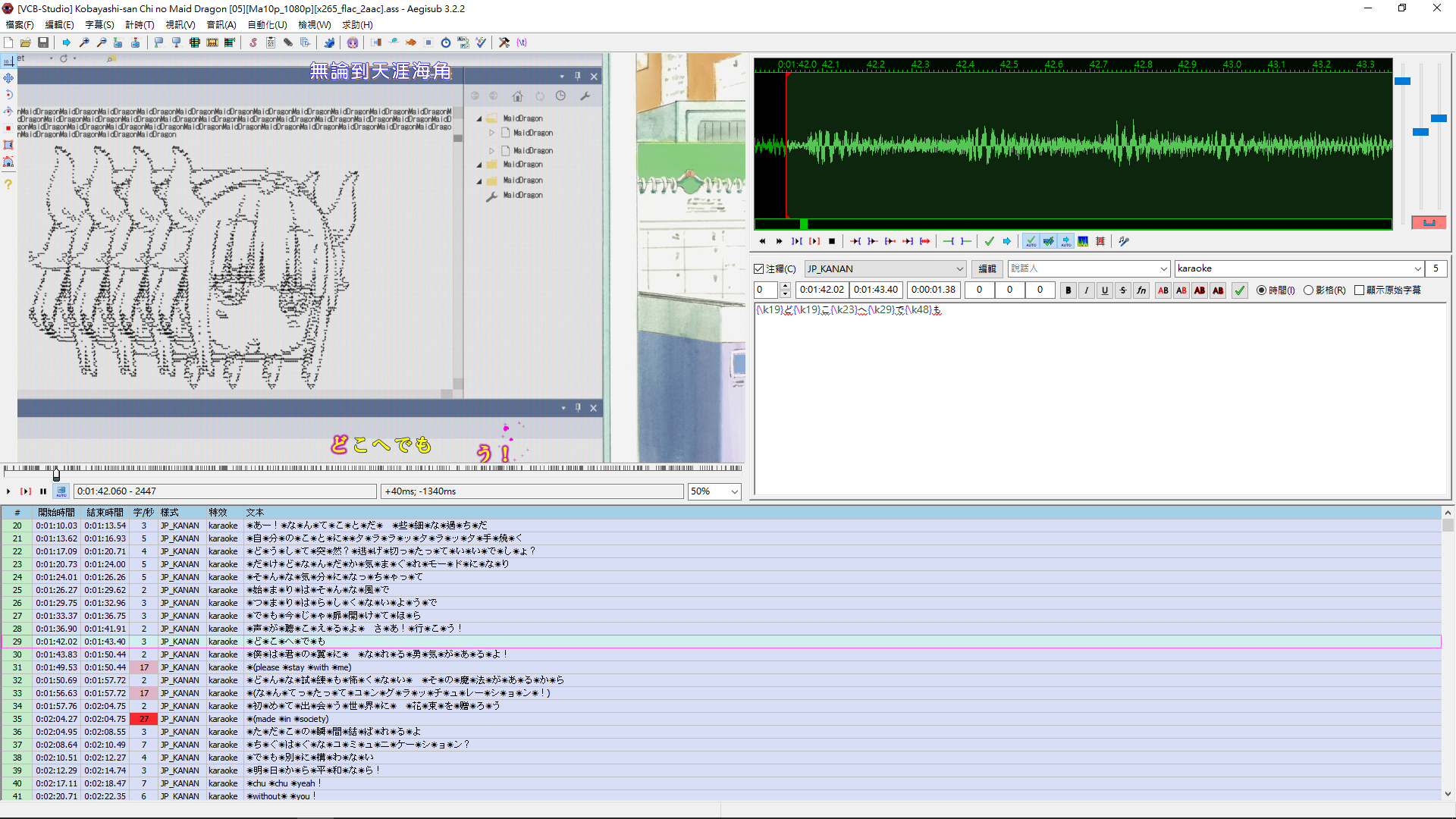1456x819 pixels.
Task: Launch ASSDraw anime girl icon
Action: point(353,42)
